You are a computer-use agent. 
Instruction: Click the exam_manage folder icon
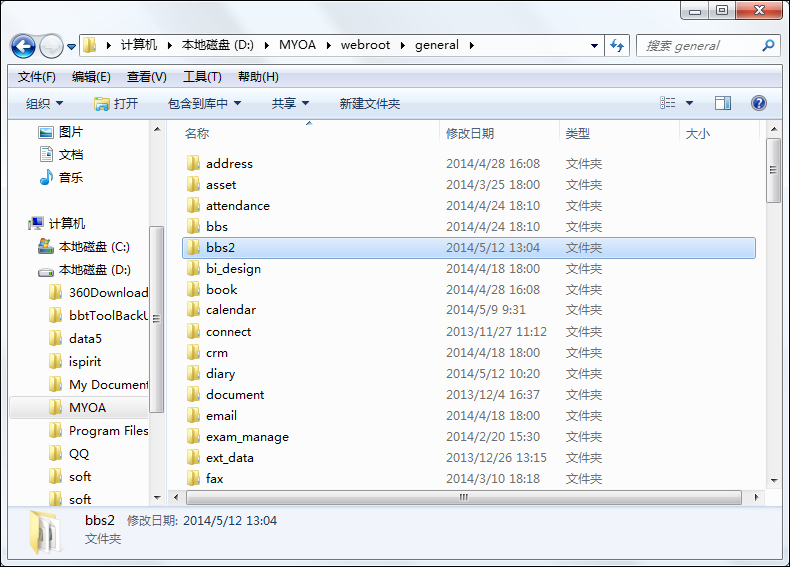click(193, 436)
